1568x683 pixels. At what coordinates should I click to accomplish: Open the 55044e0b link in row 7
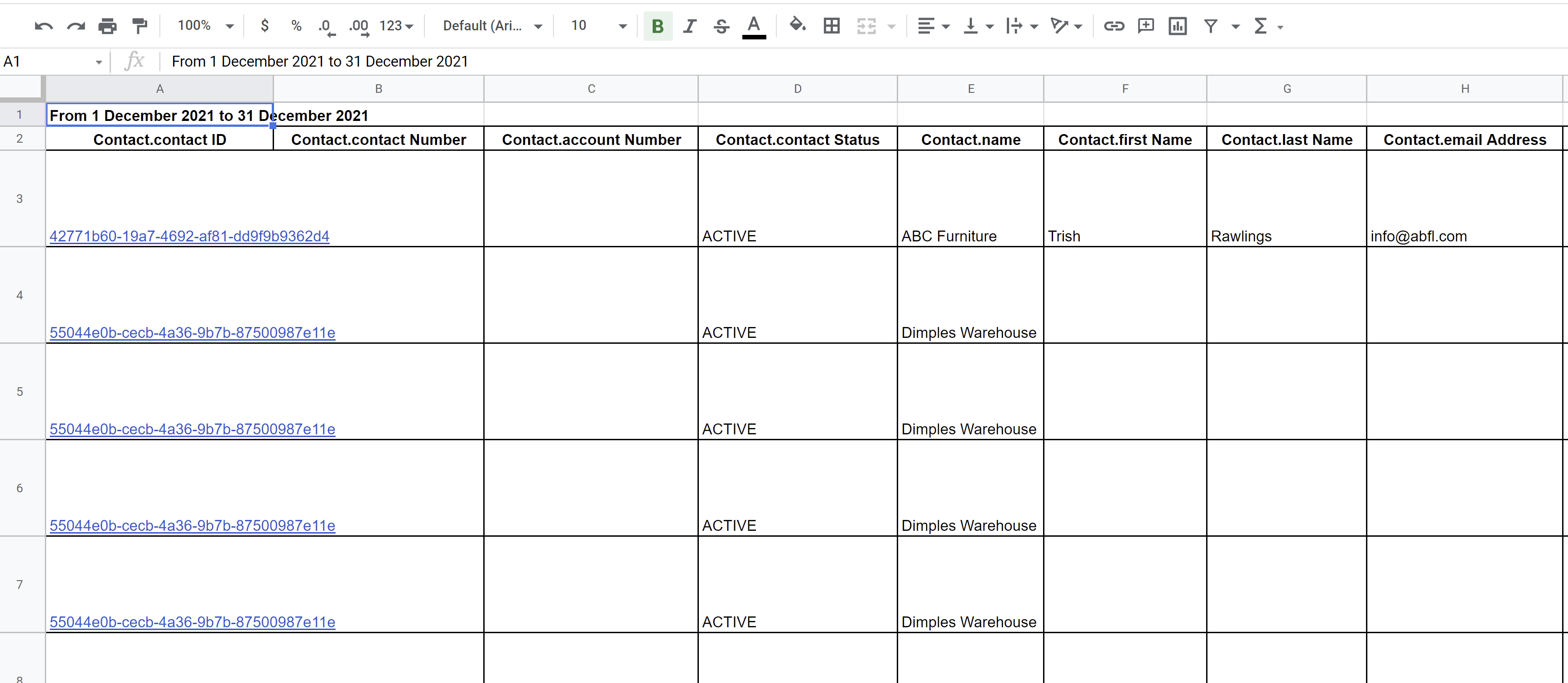coord(192,622)
